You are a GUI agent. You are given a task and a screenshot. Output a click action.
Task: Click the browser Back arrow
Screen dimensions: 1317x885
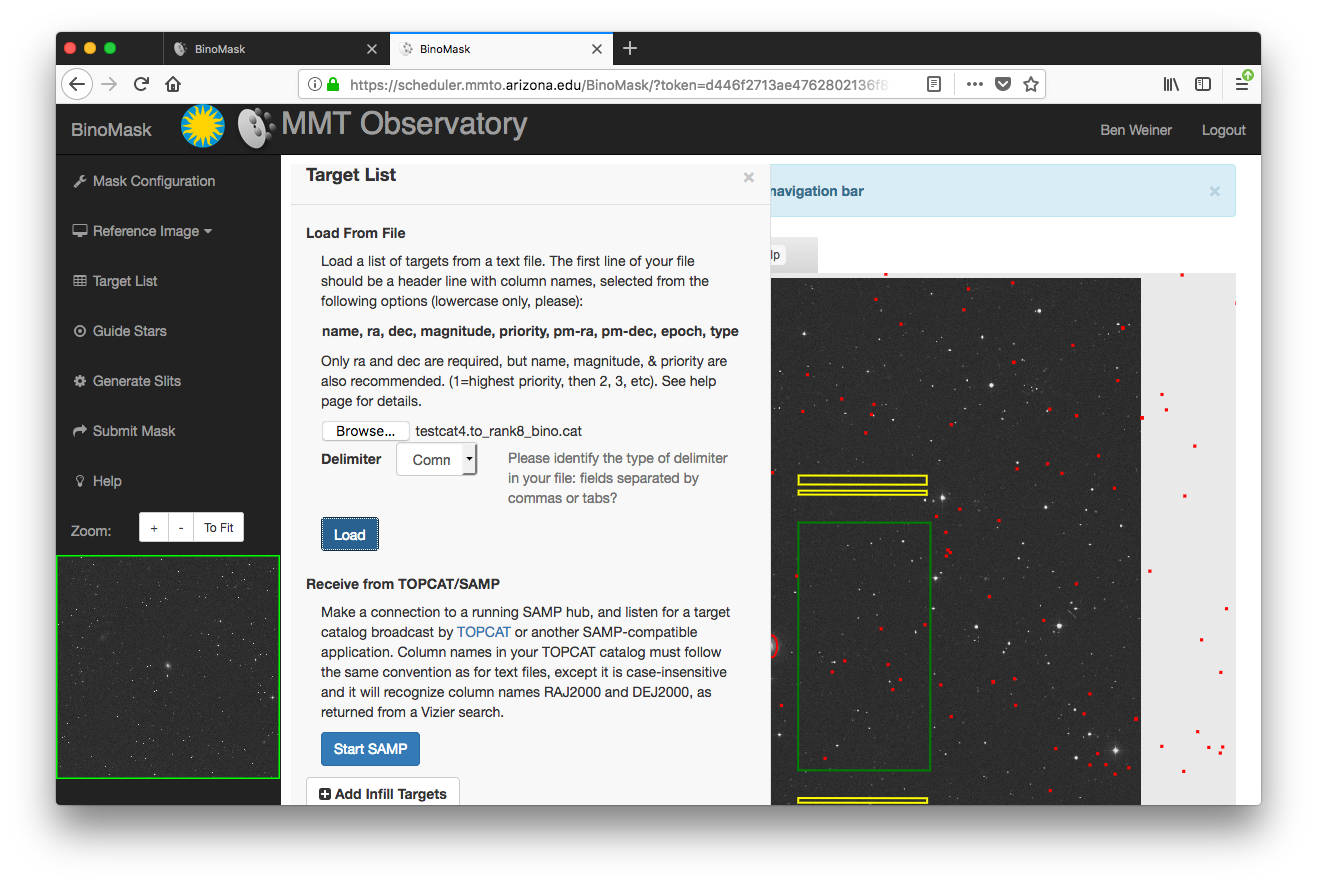pos(77,84)
